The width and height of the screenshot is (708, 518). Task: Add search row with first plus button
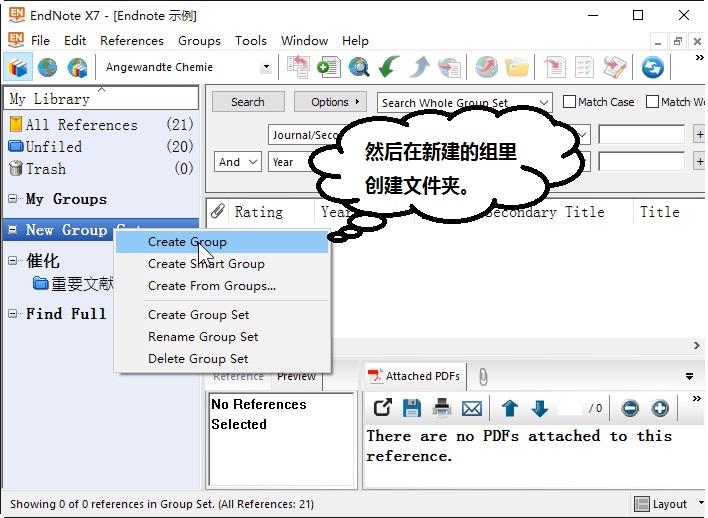click(x=699, y=135)
